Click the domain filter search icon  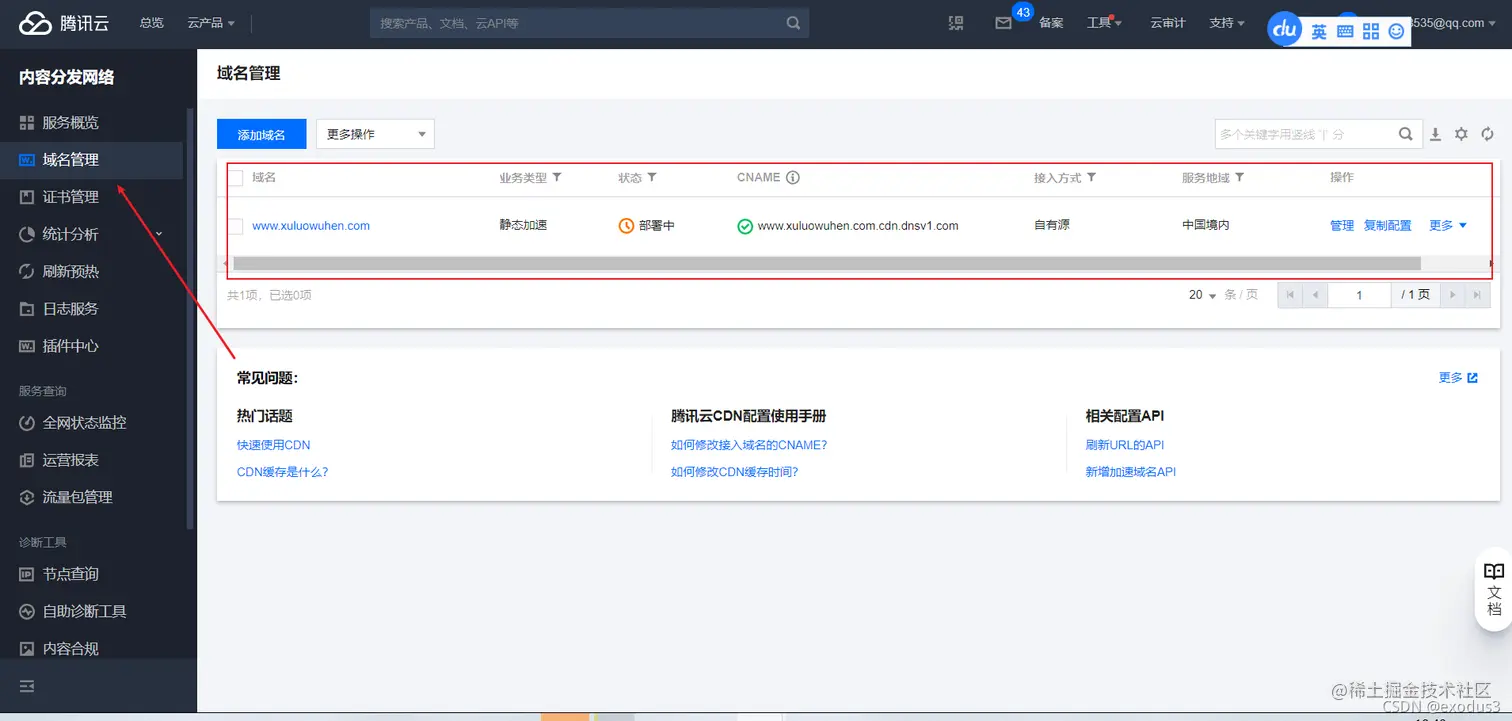pyautogui.click(x=1405, y=134)
